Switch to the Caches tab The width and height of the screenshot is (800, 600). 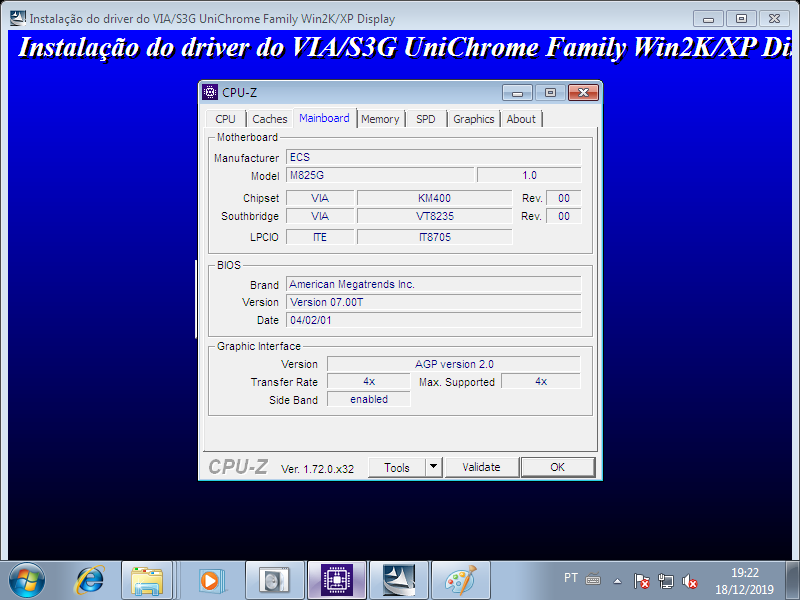tap(269, 119)
